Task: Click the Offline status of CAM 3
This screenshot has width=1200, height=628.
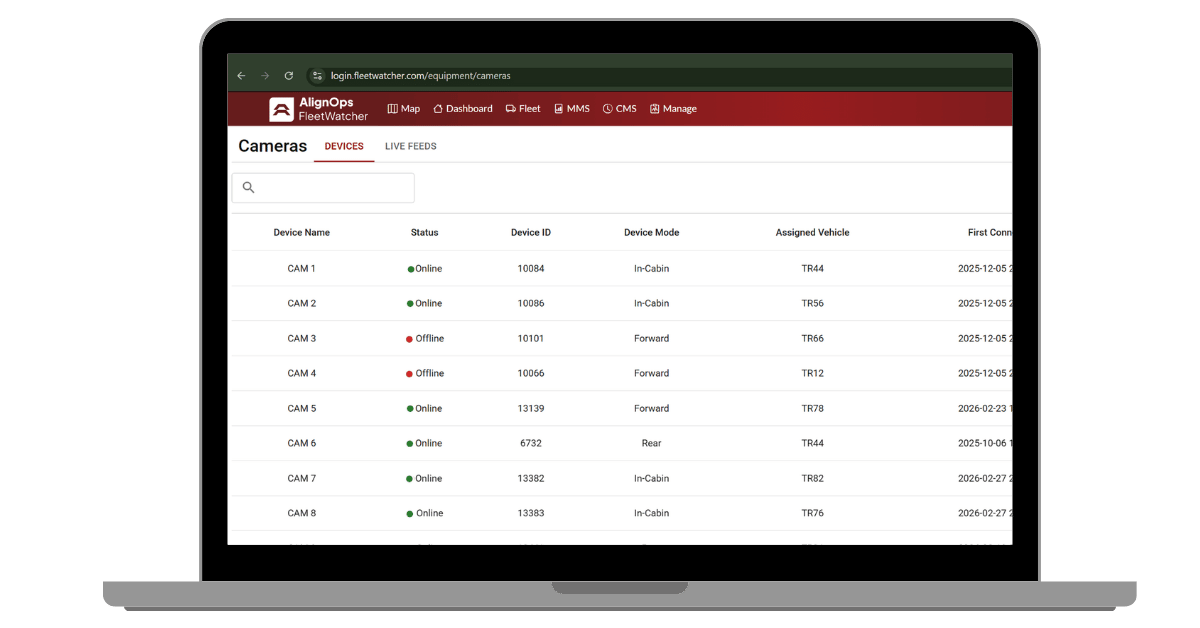Action: point(425,339)
